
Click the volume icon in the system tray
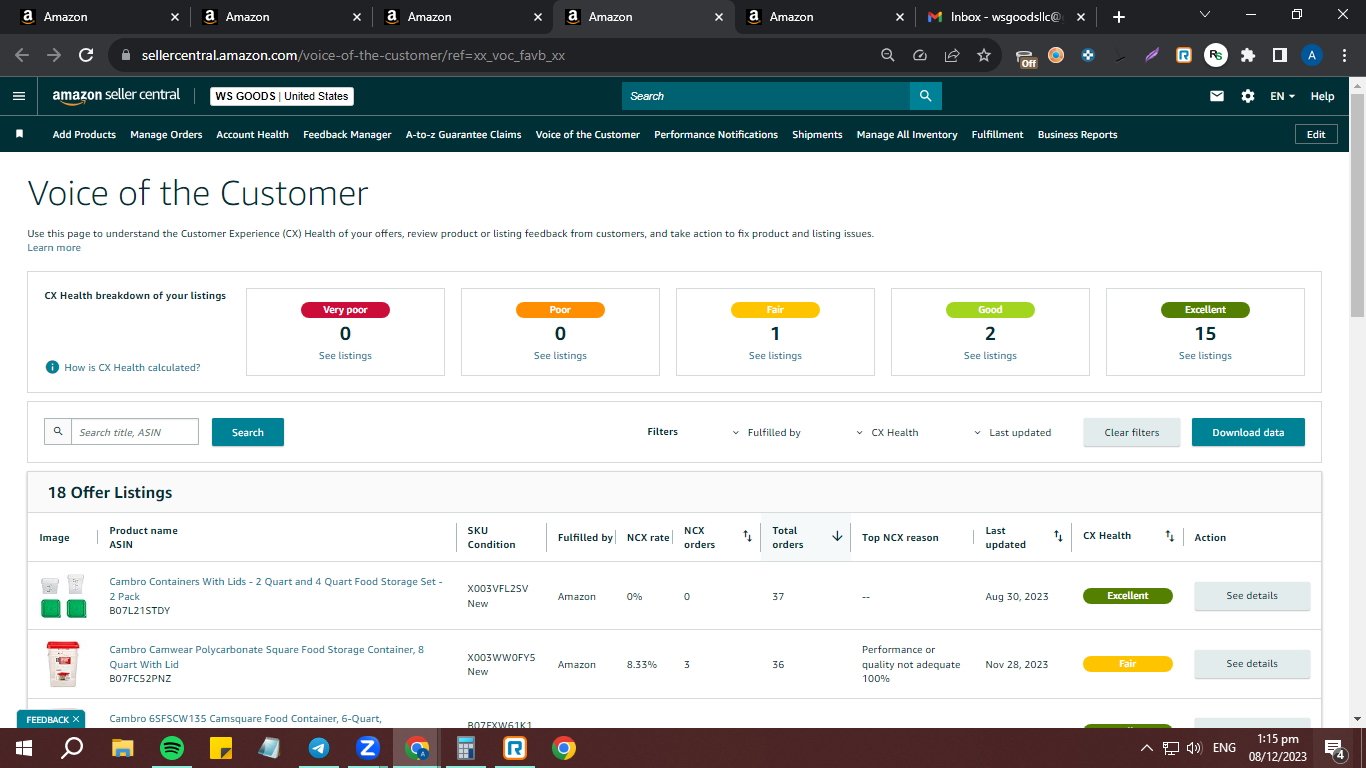click(x=1194, y=747)
